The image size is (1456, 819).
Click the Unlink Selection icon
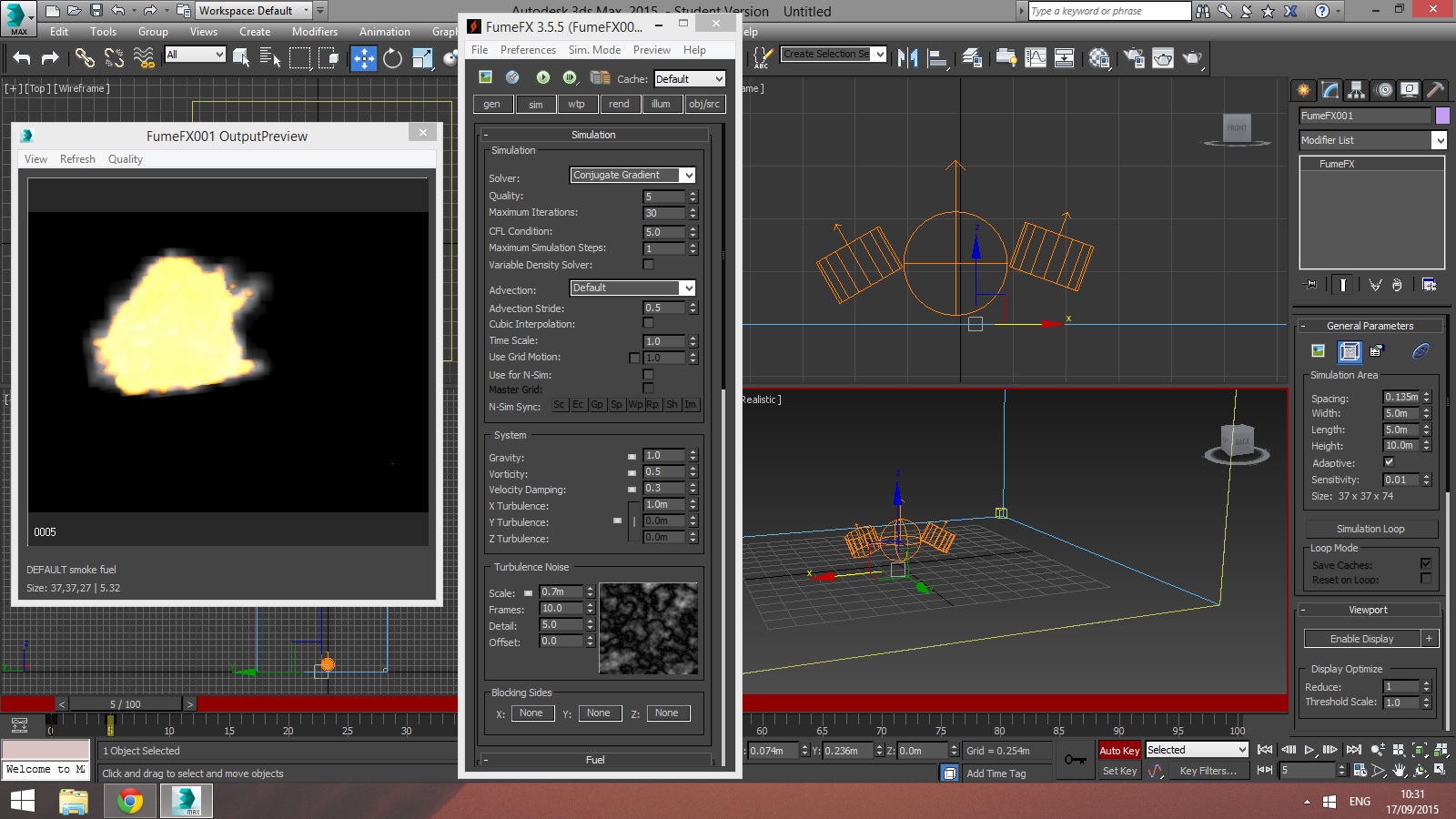click(114, 58)
